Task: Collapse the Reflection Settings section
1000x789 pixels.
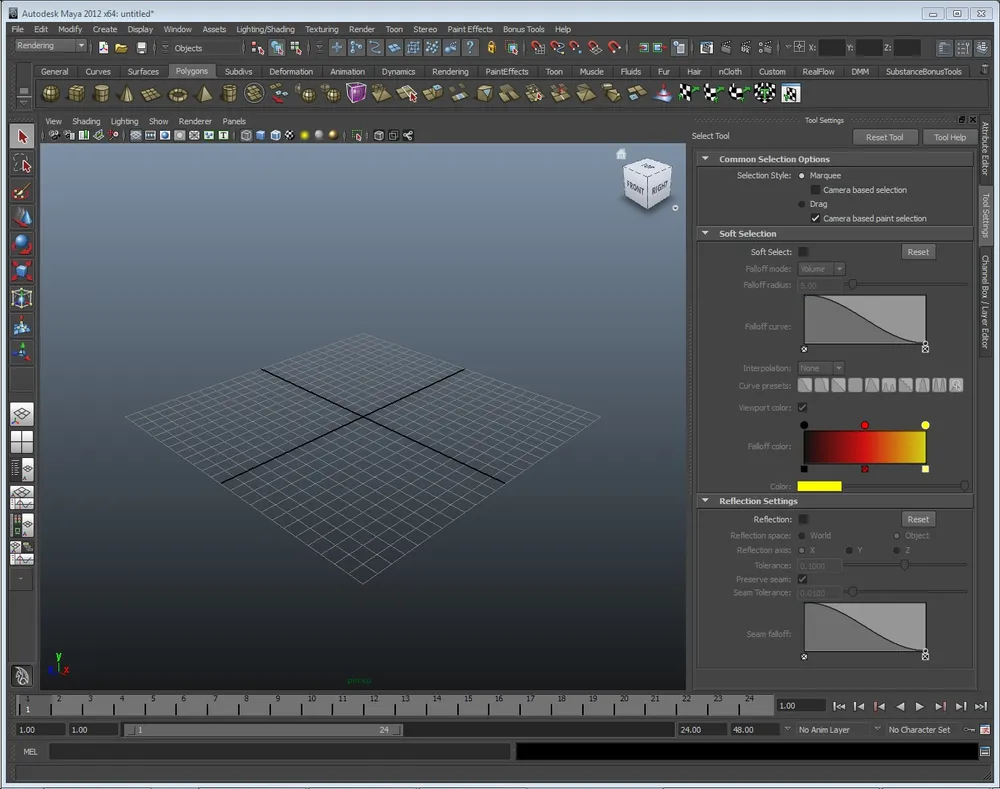Action: 704,501
